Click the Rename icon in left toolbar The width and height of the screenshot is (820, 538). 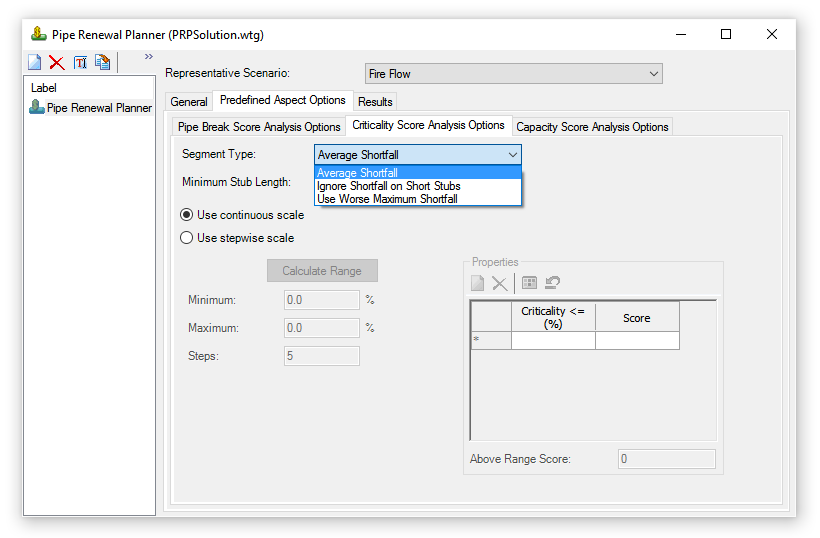[80, 63]
